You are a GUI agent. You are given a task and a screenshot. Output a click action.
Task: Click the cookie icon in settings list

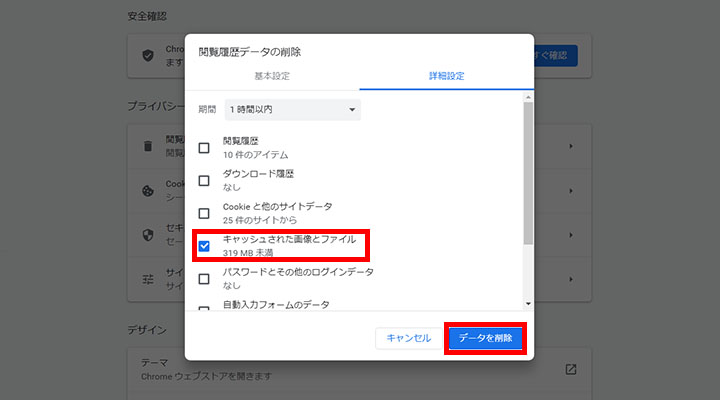pos(148,189)
